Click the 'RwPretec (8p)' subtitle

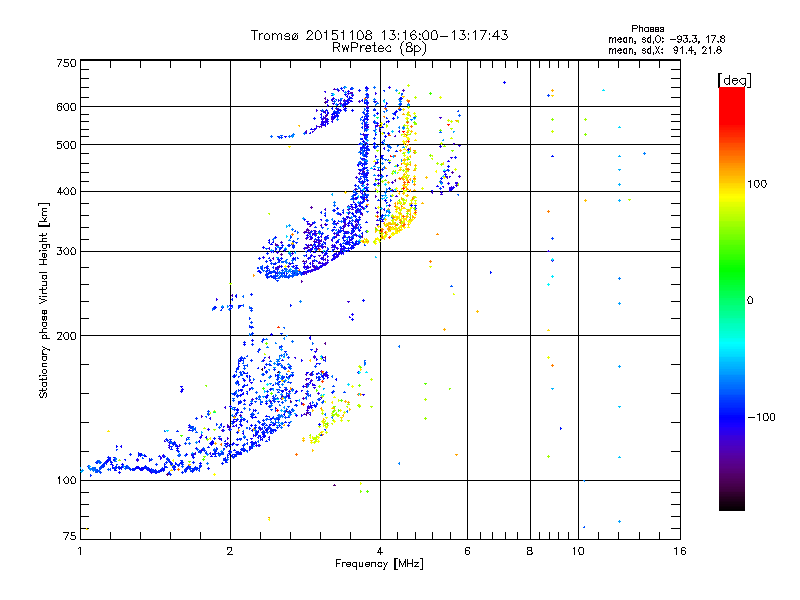click(x=379, y=48)
